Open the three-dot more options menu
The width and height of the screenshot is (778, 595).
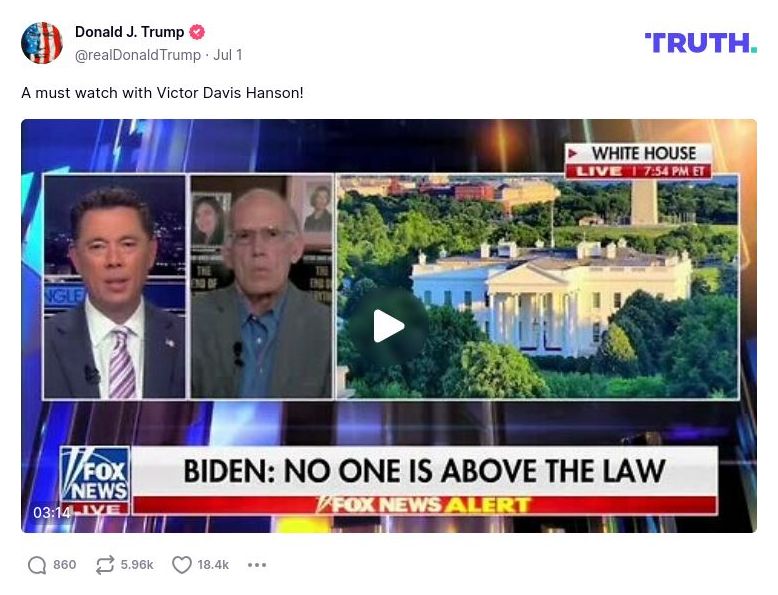tap(257, 565)
